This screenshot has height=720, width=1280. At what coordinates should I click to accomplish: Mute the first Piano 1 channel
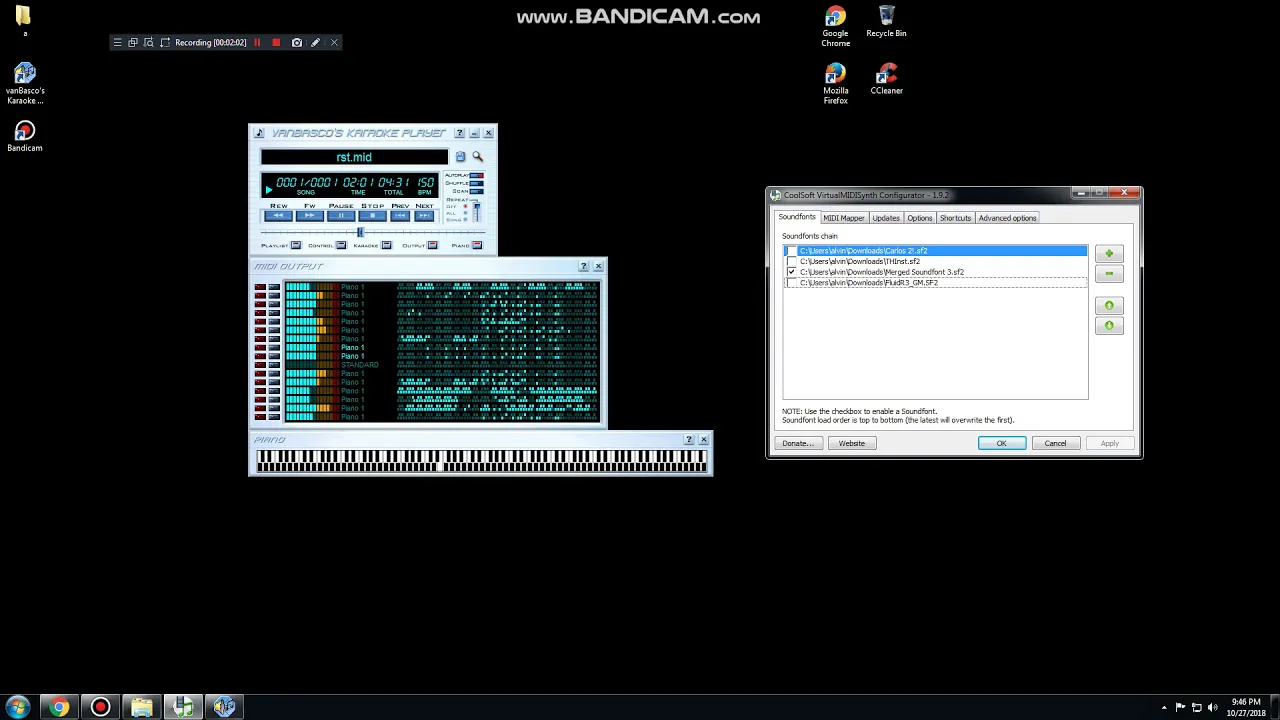pyautogui.click(x=260, y=287)
